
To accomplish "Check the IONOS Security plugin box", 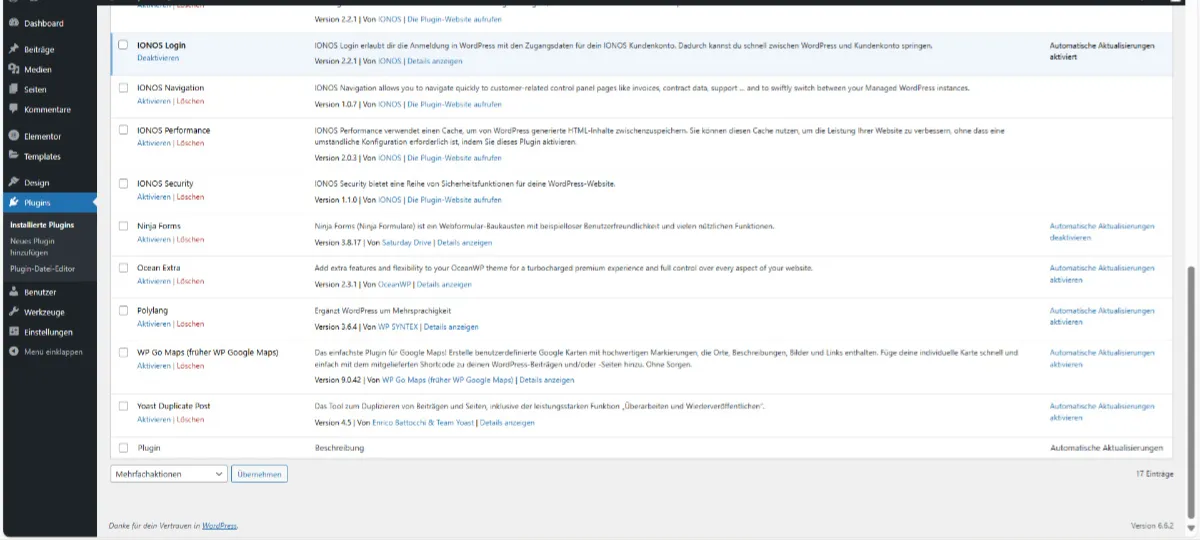I will click(x=123, y=183).
